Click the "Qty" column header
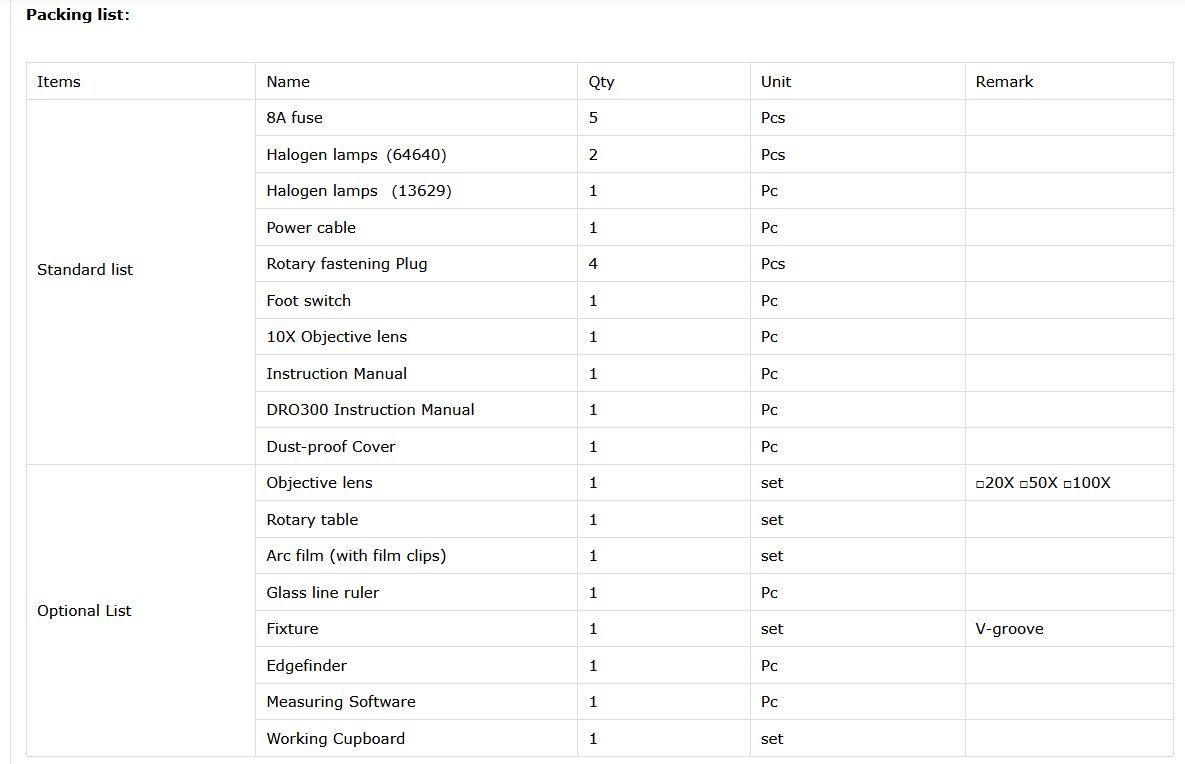The height and width of the screenshot is (764, 1185). 601,82
